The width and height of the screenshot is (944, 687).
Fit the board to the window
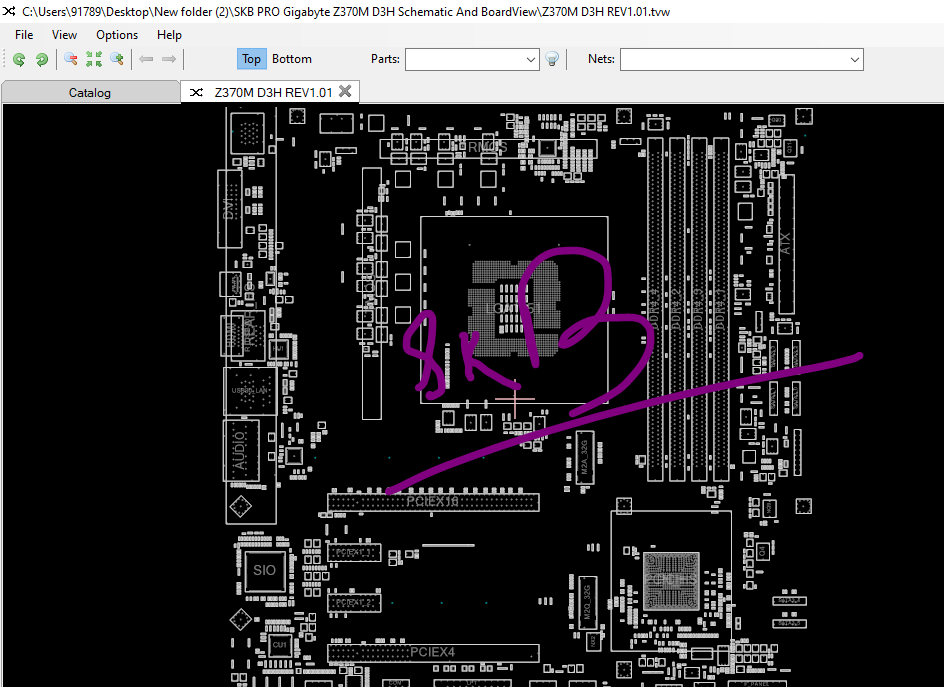coord(94,59)
